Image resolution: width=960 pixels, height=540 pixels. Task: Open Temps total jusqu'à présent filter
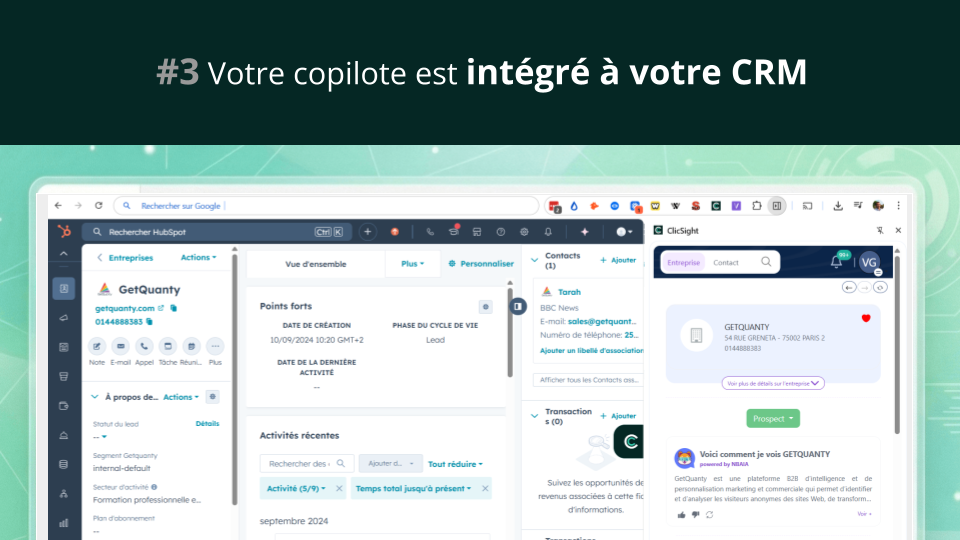tap(414, 489)
